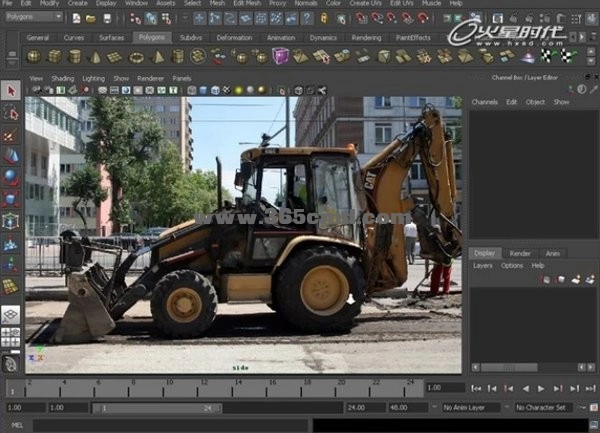600x433 pixels.
Task: Switch to Display layer mode
Action: point(485,254)
